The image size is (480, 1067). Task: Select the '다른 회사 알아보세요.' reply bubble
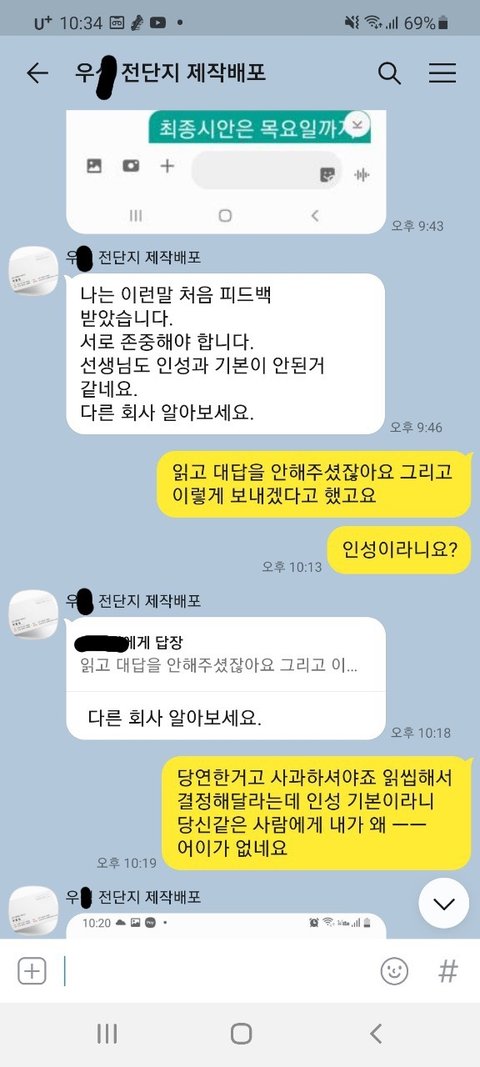click(226, 678)
